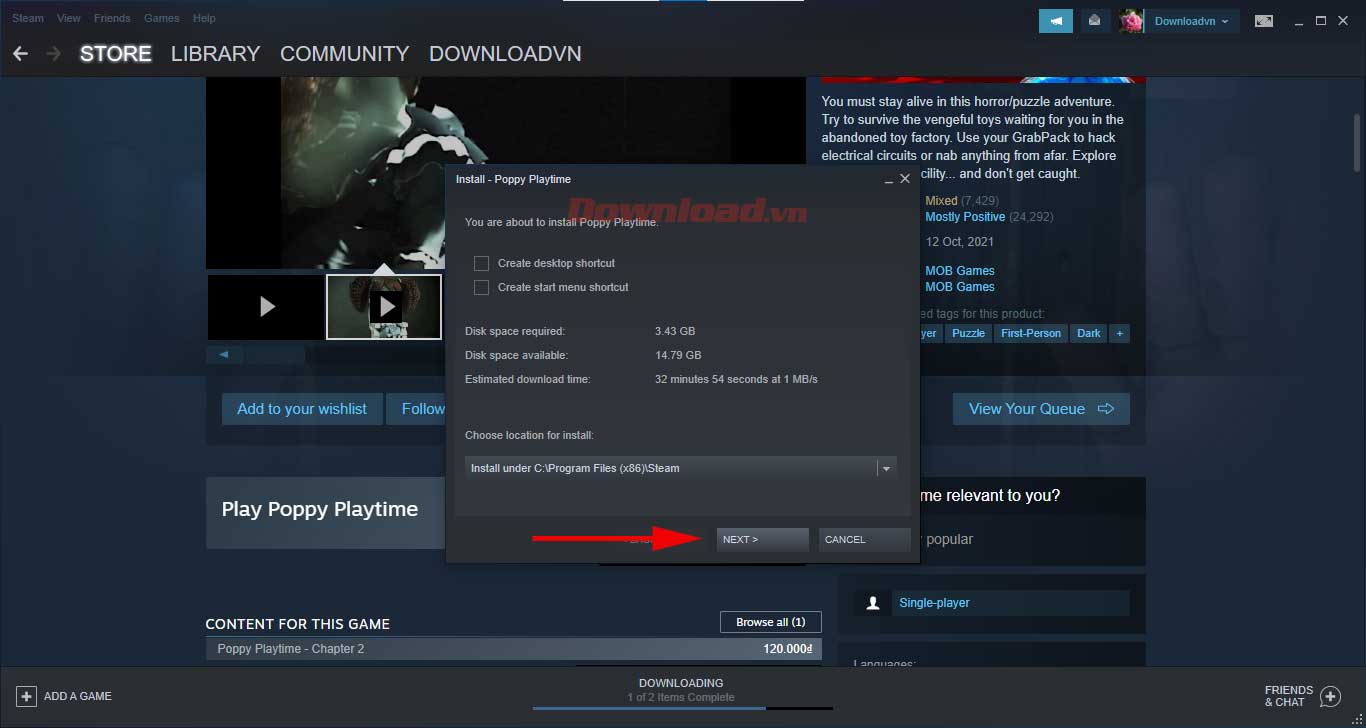Image resolution: width=1366 pixels, height=728 pixels.
Task: Click the rose profile avatar
Action: pos(1131,21)
